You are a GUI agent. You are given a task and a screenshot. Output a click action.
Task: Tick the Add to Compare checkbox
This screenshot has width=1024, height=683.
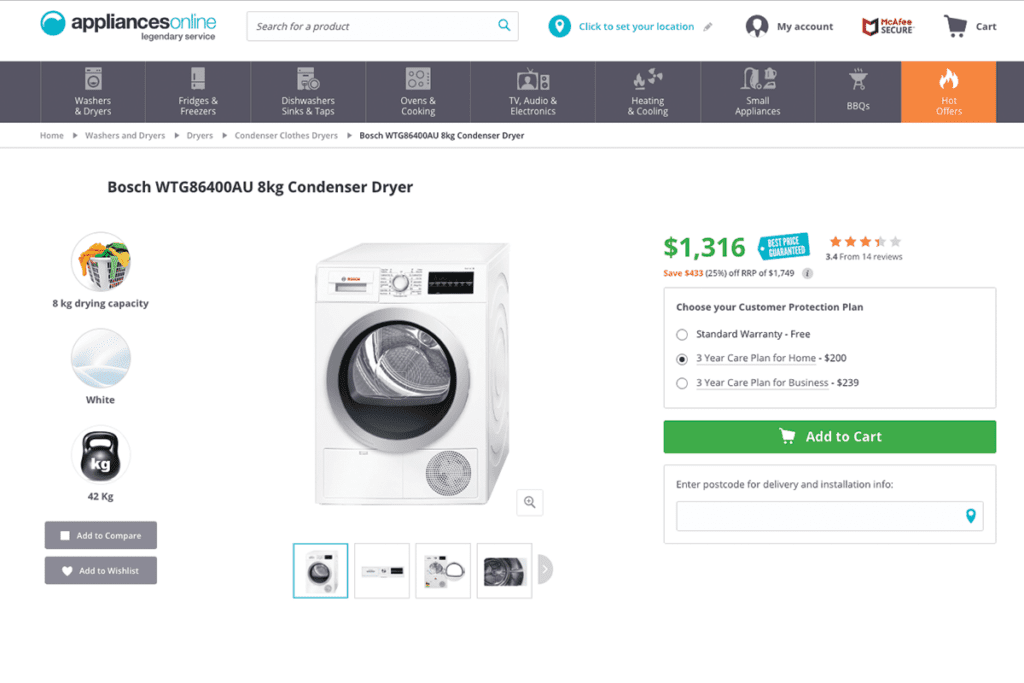pos(65,535)
